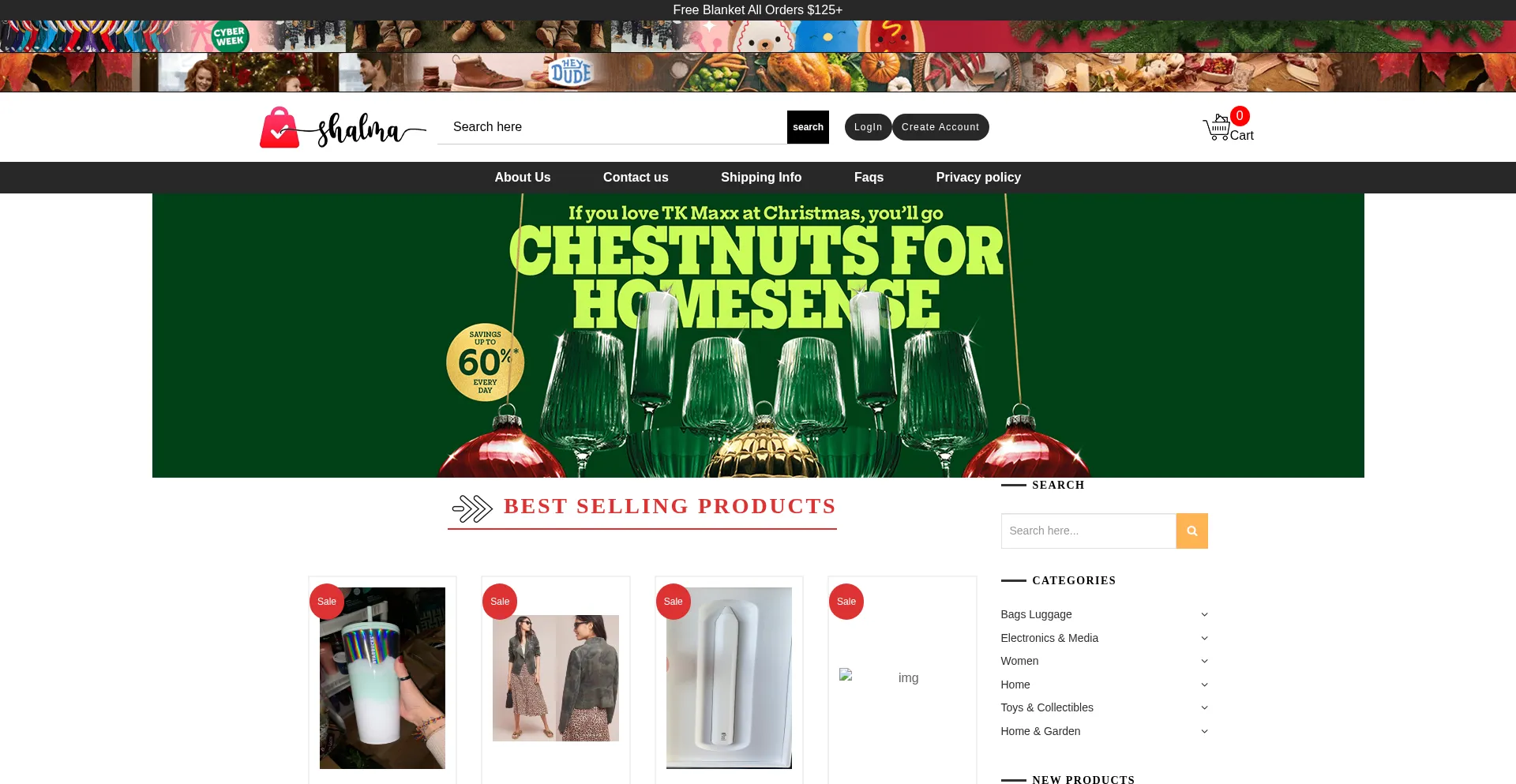Open the About Us menu item

click(x=523, y=178)
